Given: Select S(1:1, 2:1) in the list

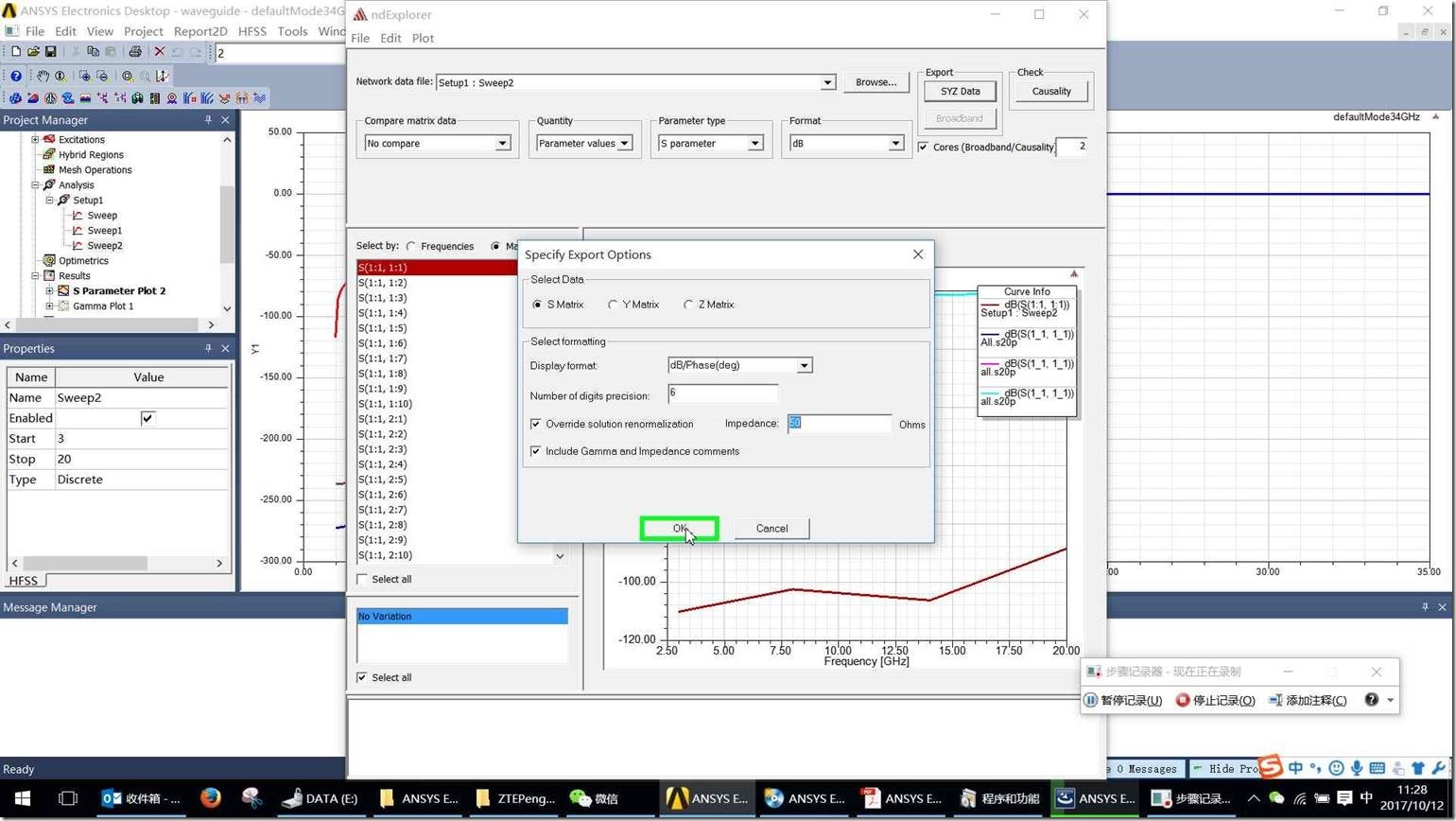Looking at the screenshot, I should point(382,419).
